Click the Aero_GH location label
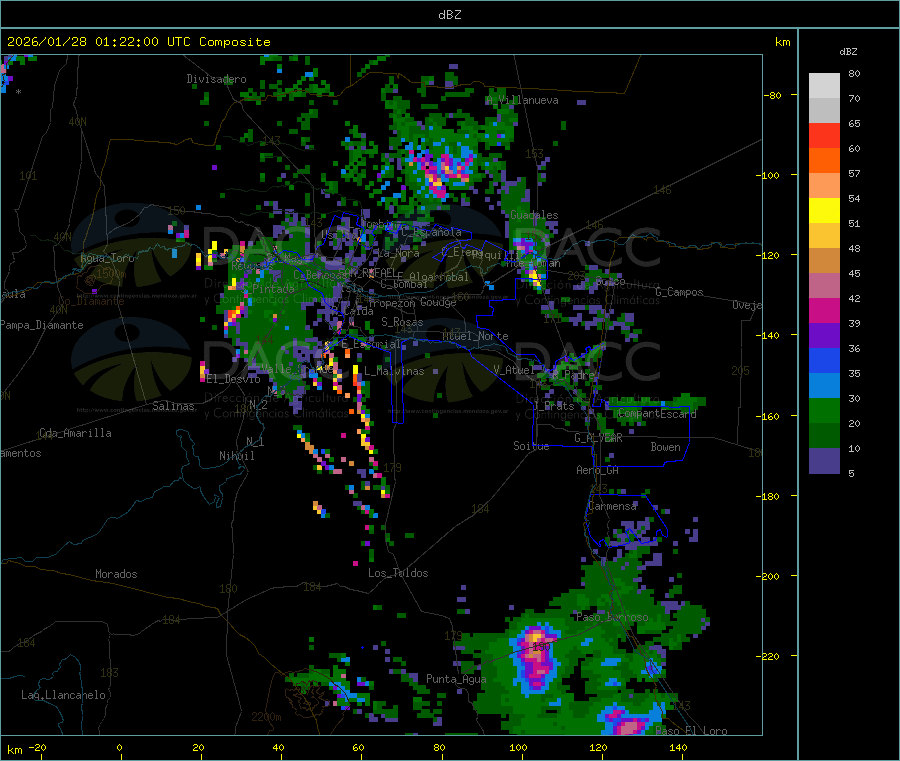The image size is (900, 761). click(x=597, y=470)
